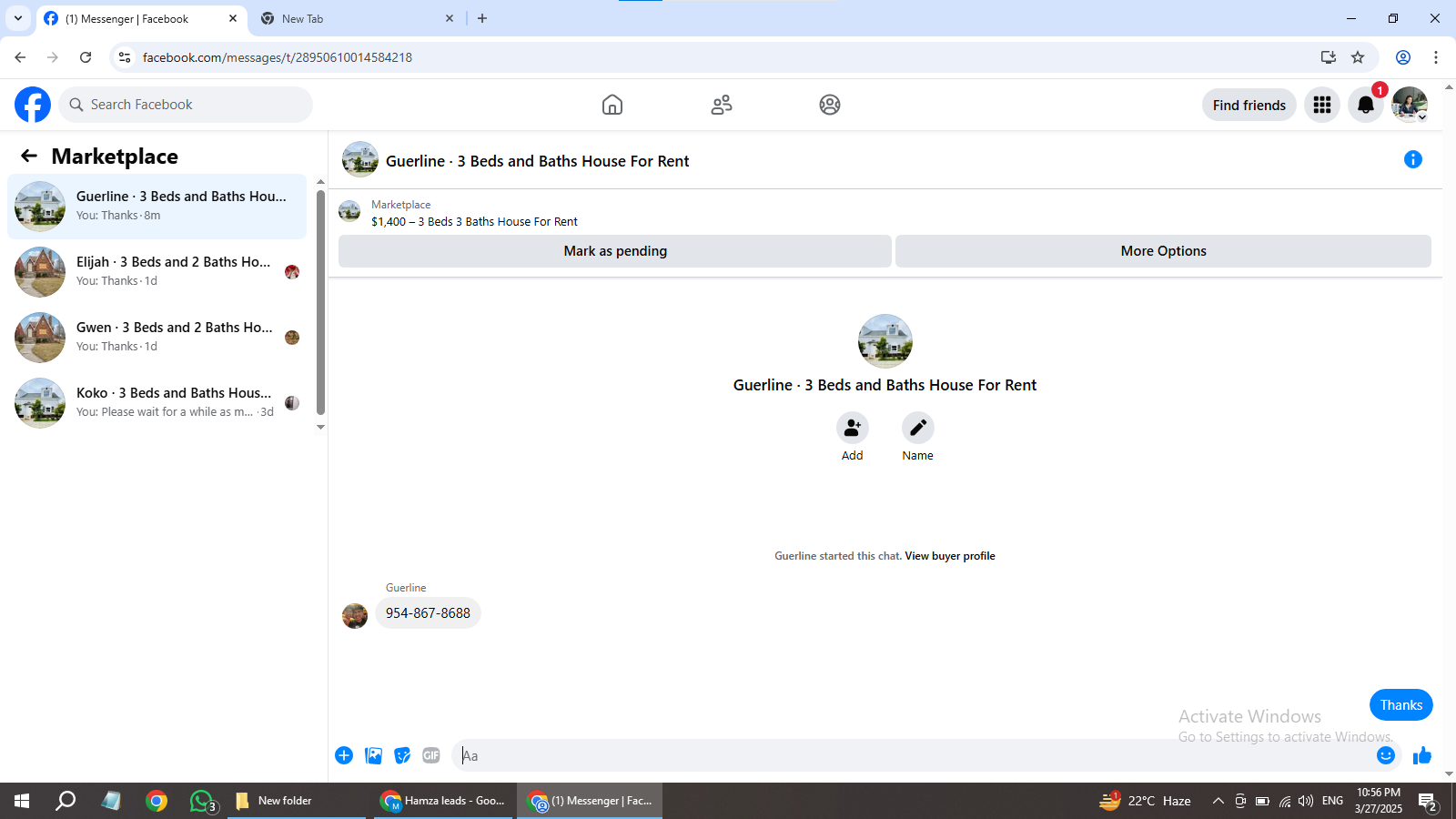
Task: Switch to the New Tab tab
Action: click(357, 18)
